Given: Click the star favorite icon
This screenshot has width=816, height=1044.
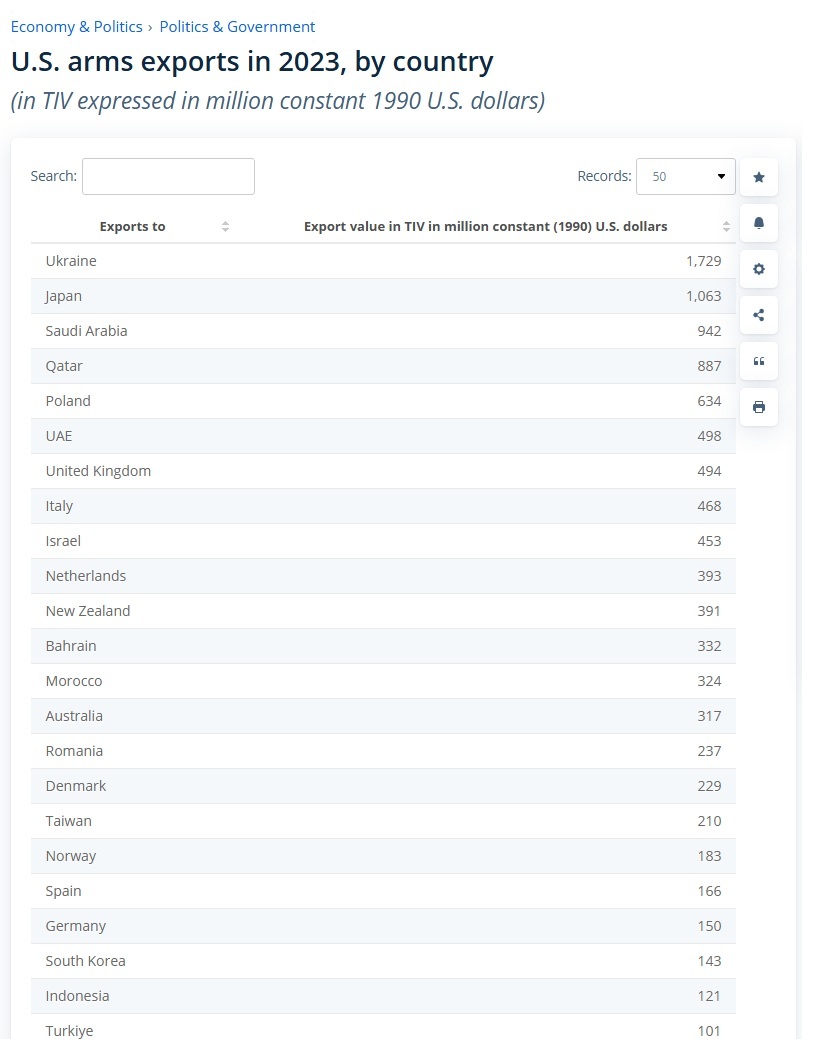Looking at the screenshot, I should 758,177.
